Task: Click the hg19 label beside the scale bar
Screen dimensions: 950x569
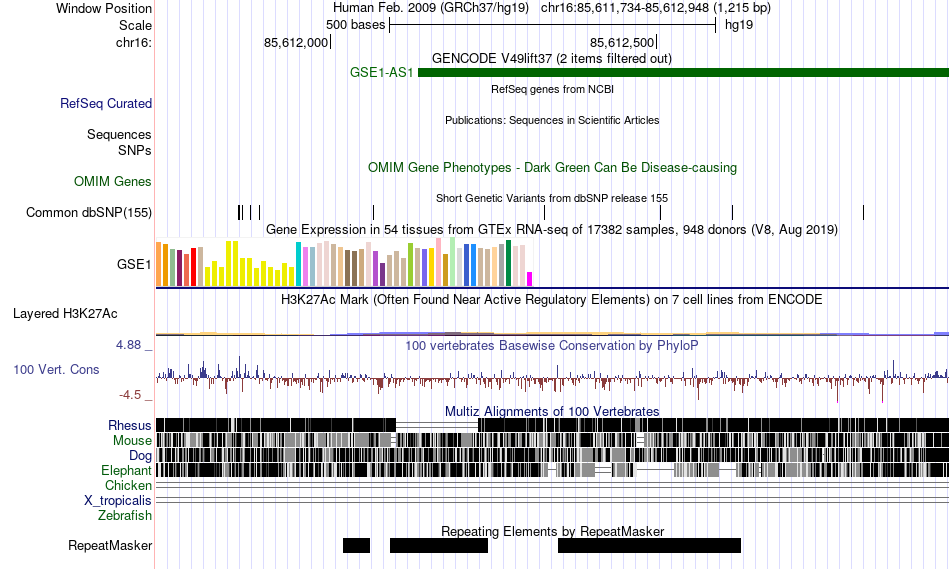Action: pyautogui.click(x=739, y=25)
